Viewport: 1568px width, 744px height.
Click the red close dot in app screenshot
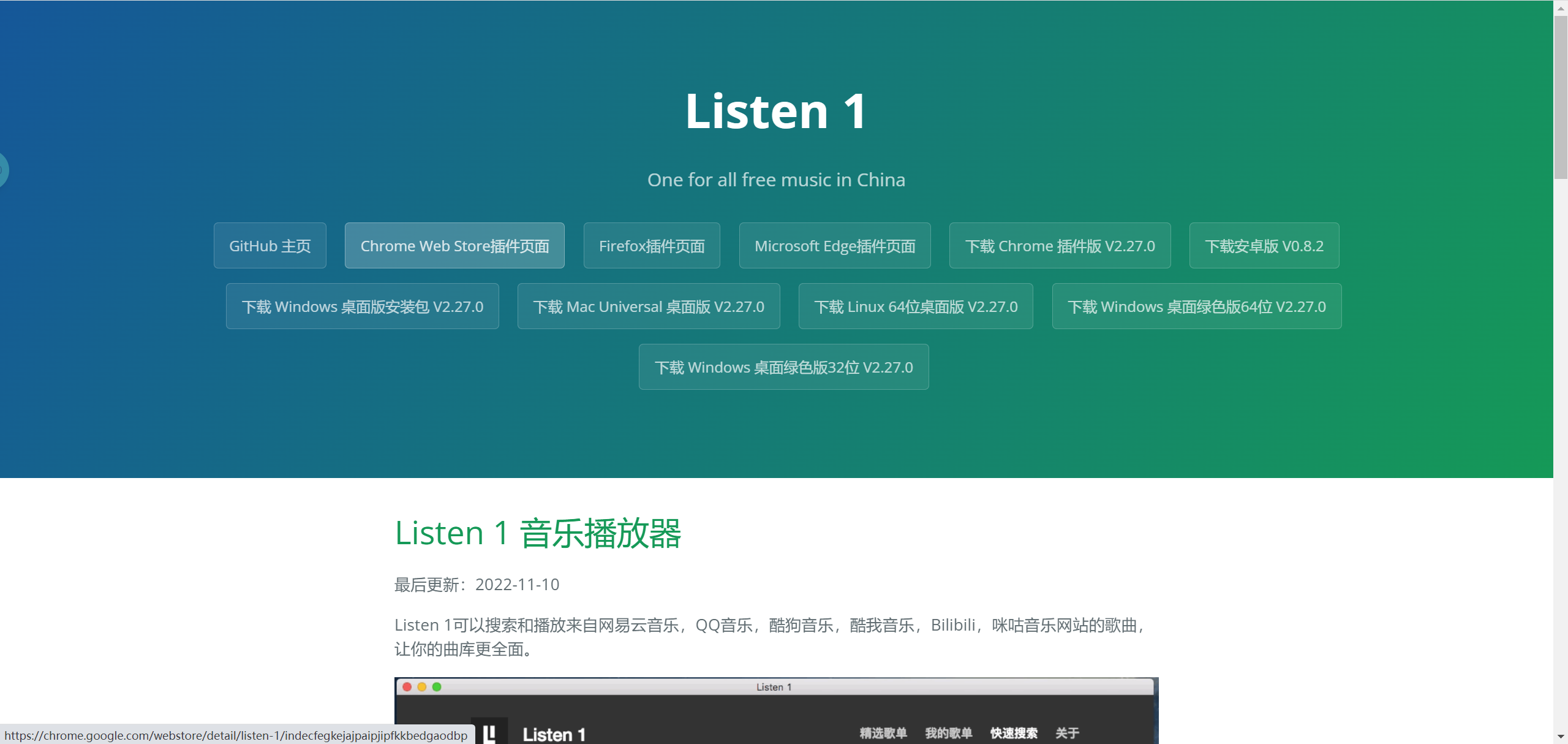point(407,687)
